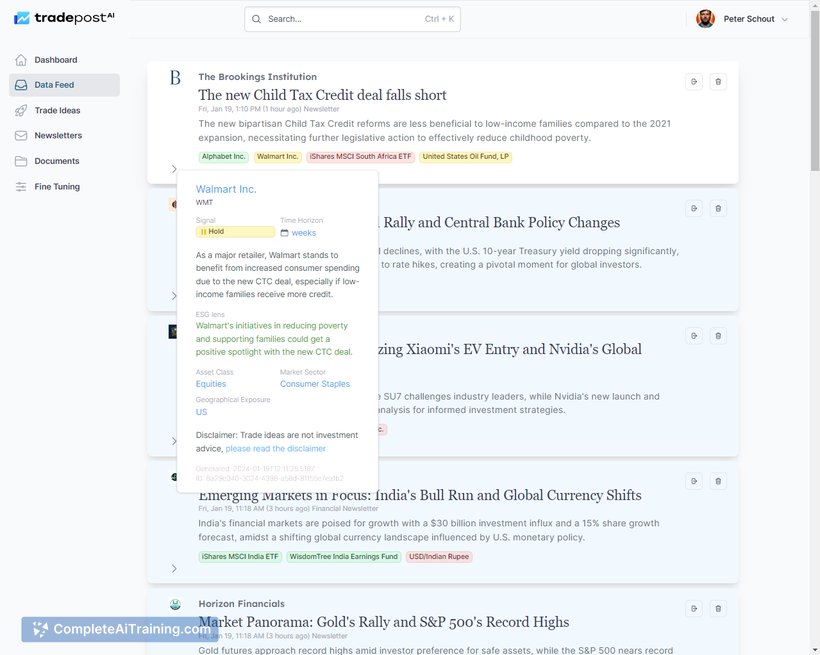The width and height of the screenshot is (820, 655).
Task: Click the USD/Indian Rupee tag
Action: point(439,557)
